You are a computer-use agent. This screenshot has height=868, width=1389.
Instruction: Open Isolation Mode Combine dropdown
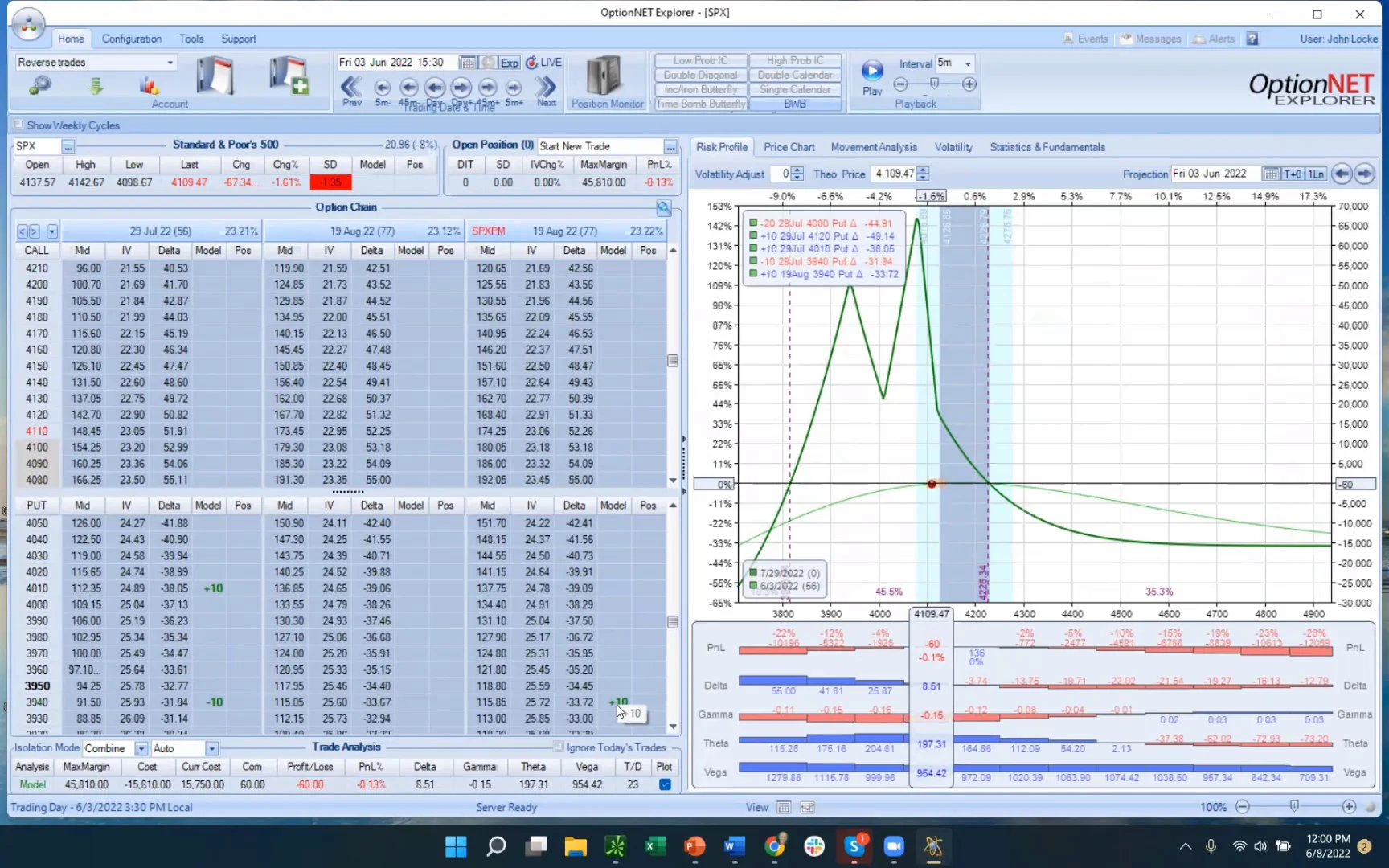pyautogui.click(x=141, y=748)
